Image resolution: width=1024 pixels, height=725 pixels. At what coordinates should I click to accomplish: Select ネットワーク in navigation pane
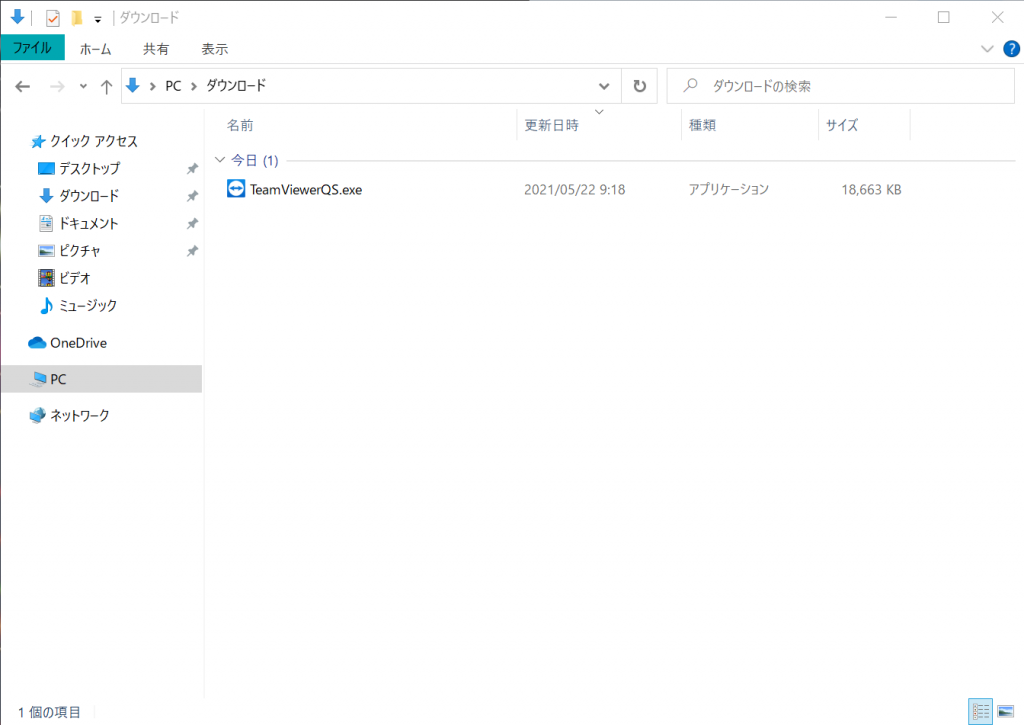(80, 415)
